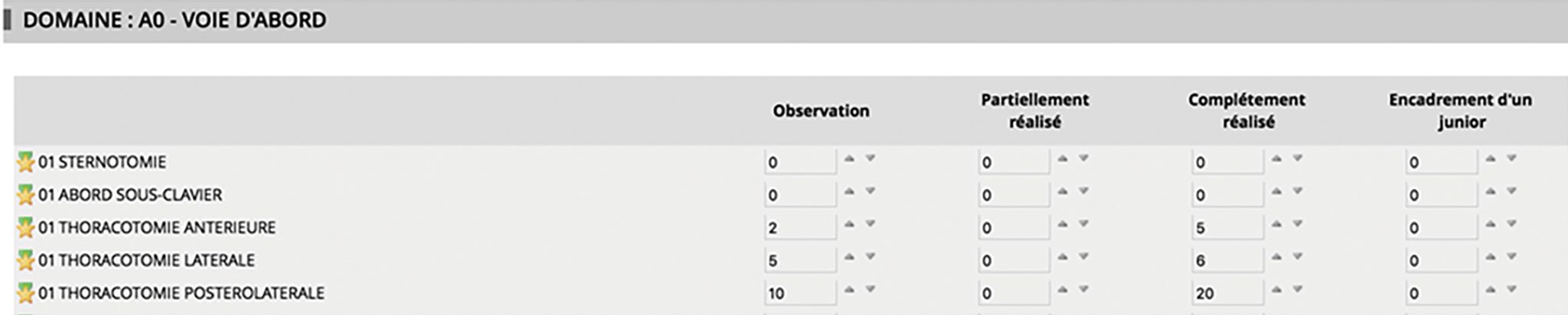Select the 01 THORACOTOMIE LATERALE row label
Image resolution: width=1568 pixels, height=315 pixels.
pyautogui.click(x=146, y=260)
